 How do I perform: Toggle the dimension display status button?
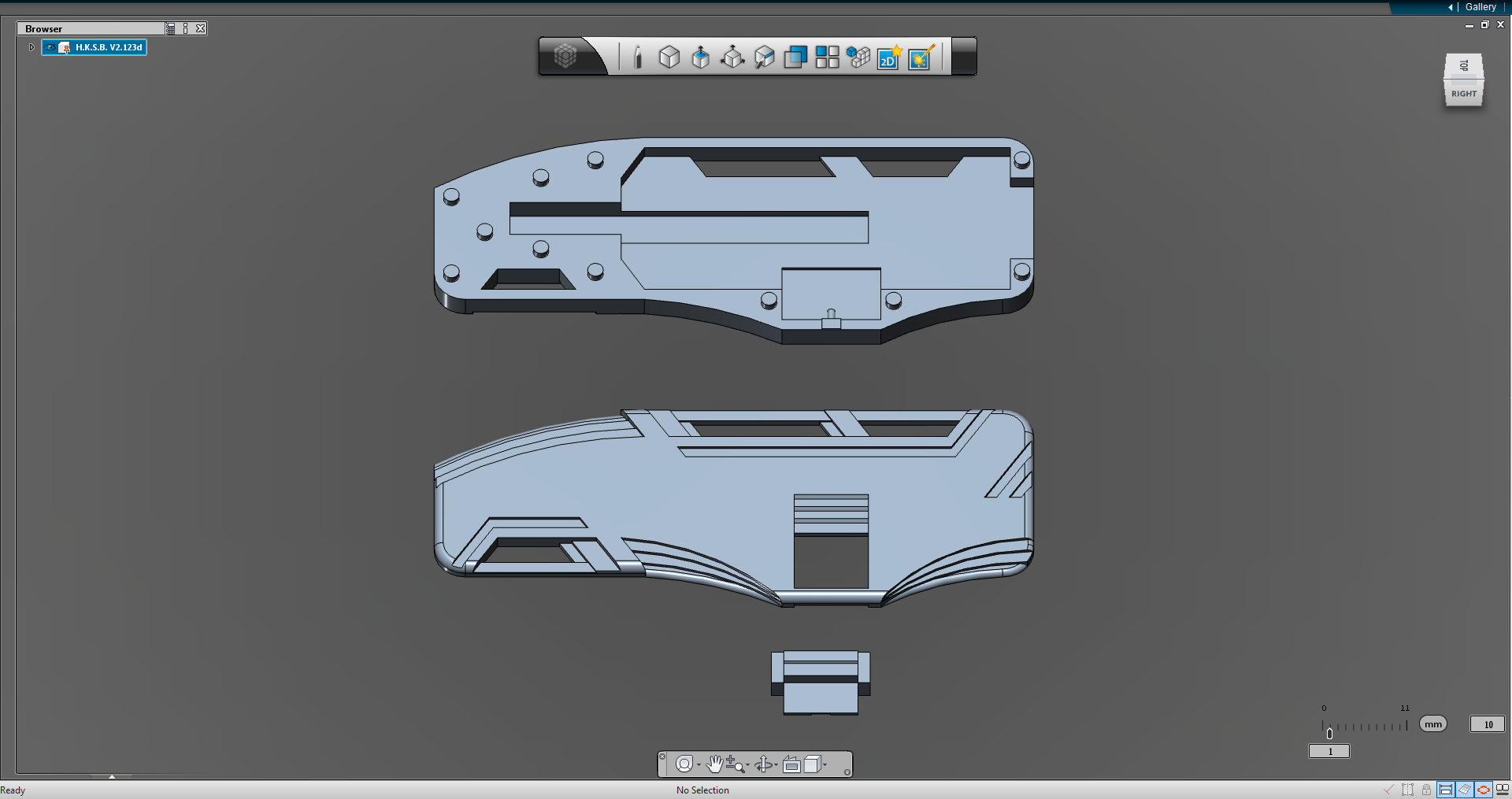[1446, 790]
